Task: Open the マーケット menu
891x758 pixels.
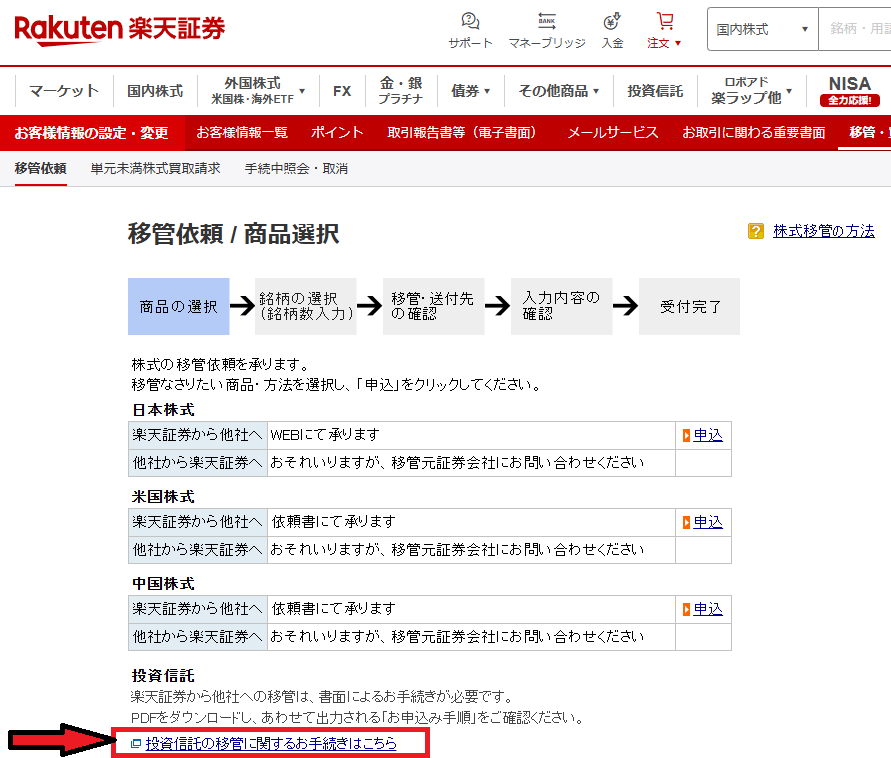Action: [x=64, y=91]
